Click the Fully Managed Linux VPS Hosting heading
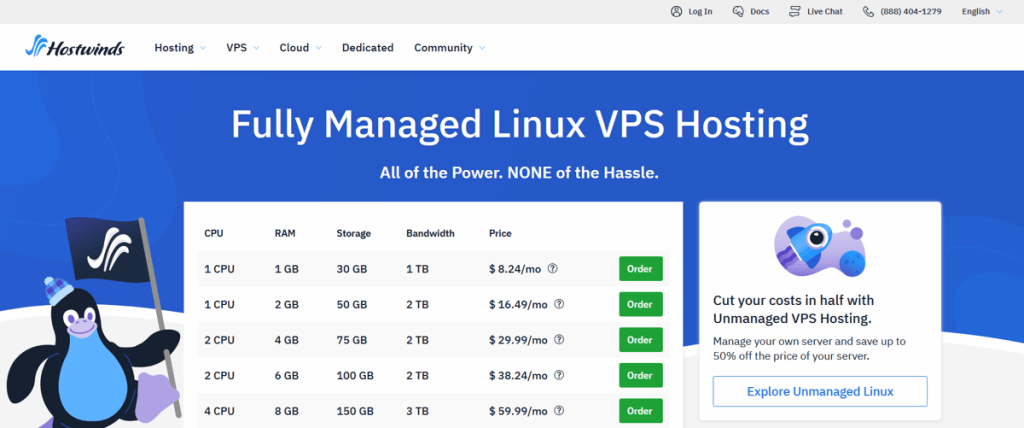The image size is (1024, 428). point(520,124)
